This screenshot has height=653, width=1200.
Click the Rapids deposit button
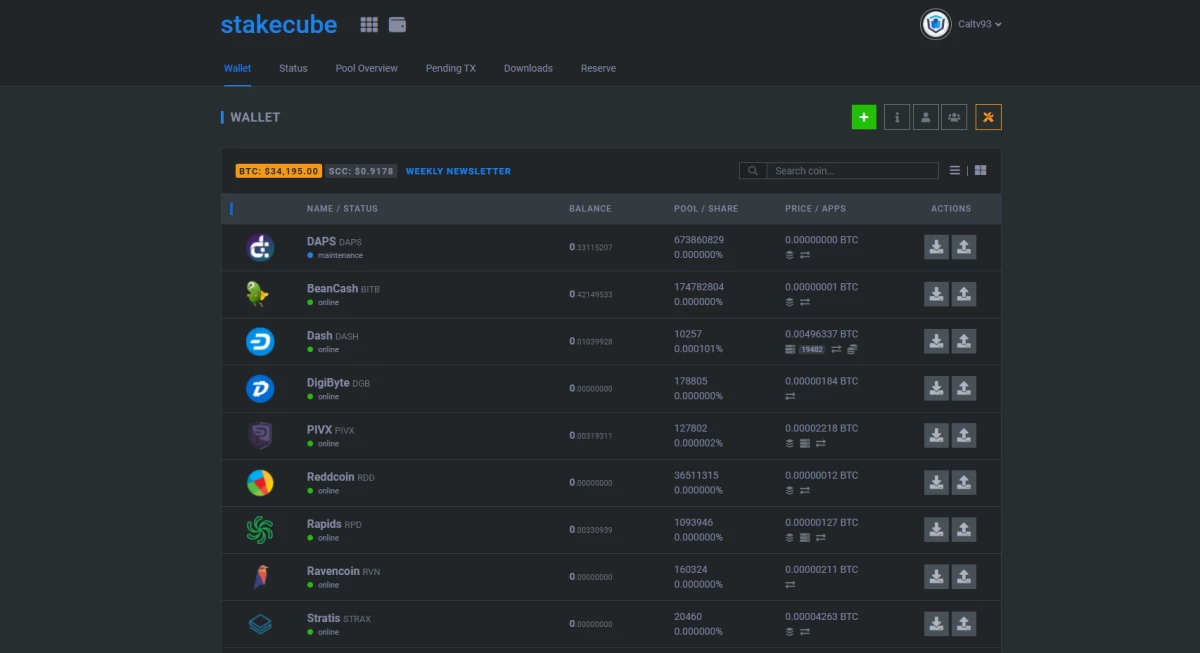point(936,529)
